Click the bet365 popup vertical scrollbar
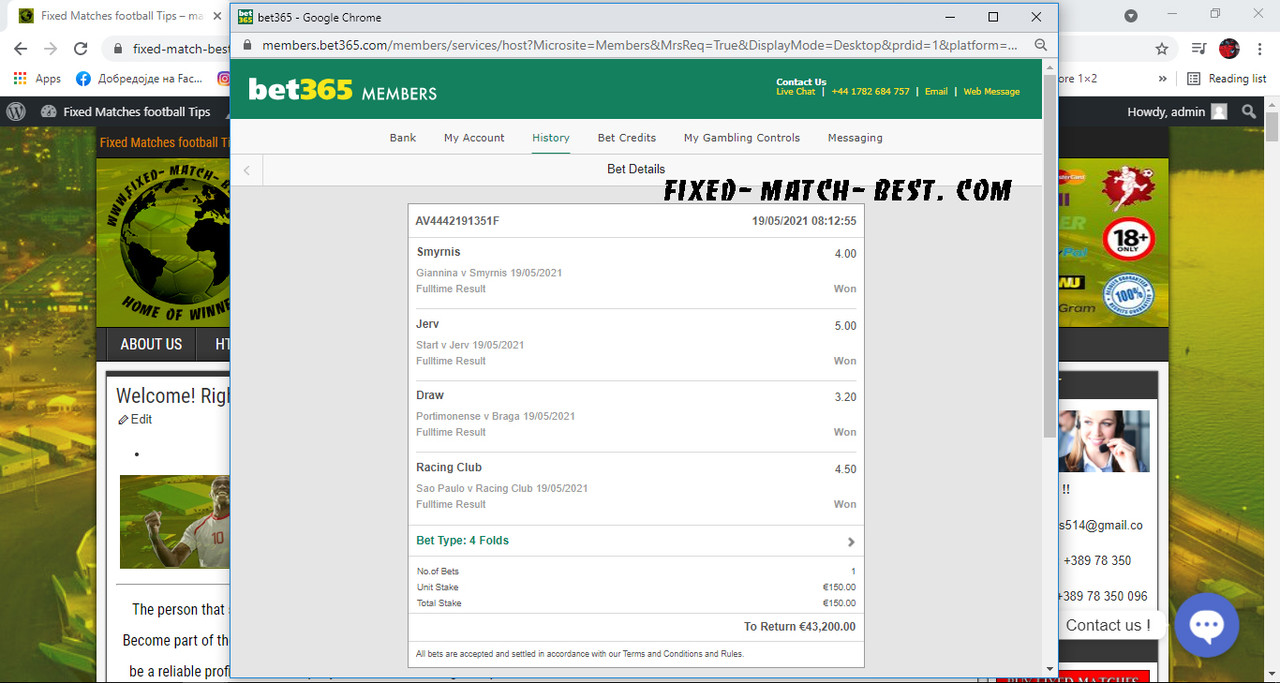The image size is (1280, 683). [x=1049, y=255]
